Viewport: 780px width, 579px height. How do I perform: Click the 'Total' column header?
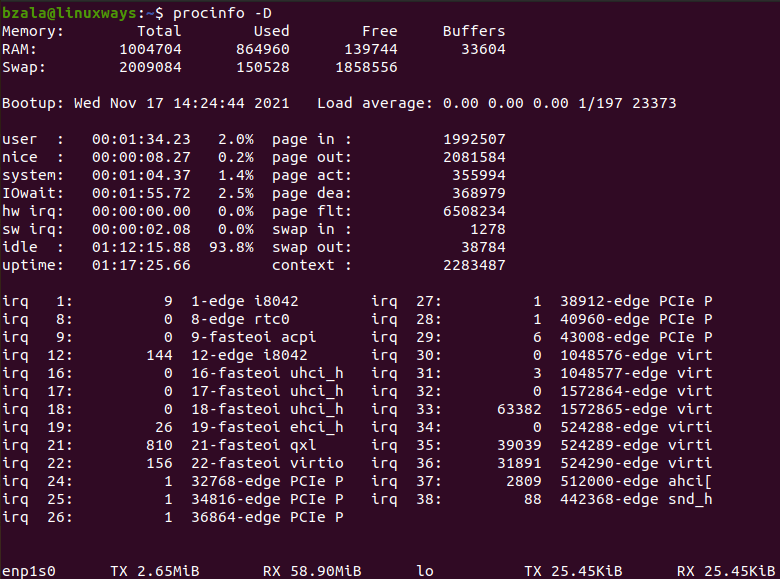[x=159, y=31]
